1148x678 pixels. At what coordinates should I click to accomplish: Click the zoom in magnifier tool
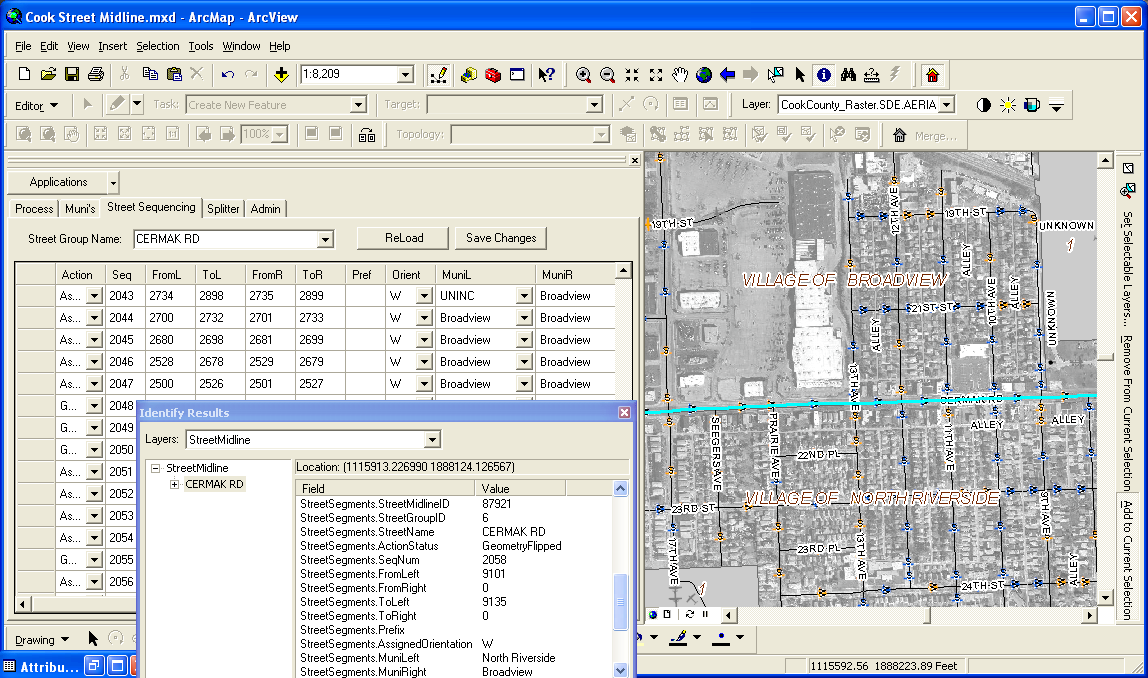coord(583,74)
